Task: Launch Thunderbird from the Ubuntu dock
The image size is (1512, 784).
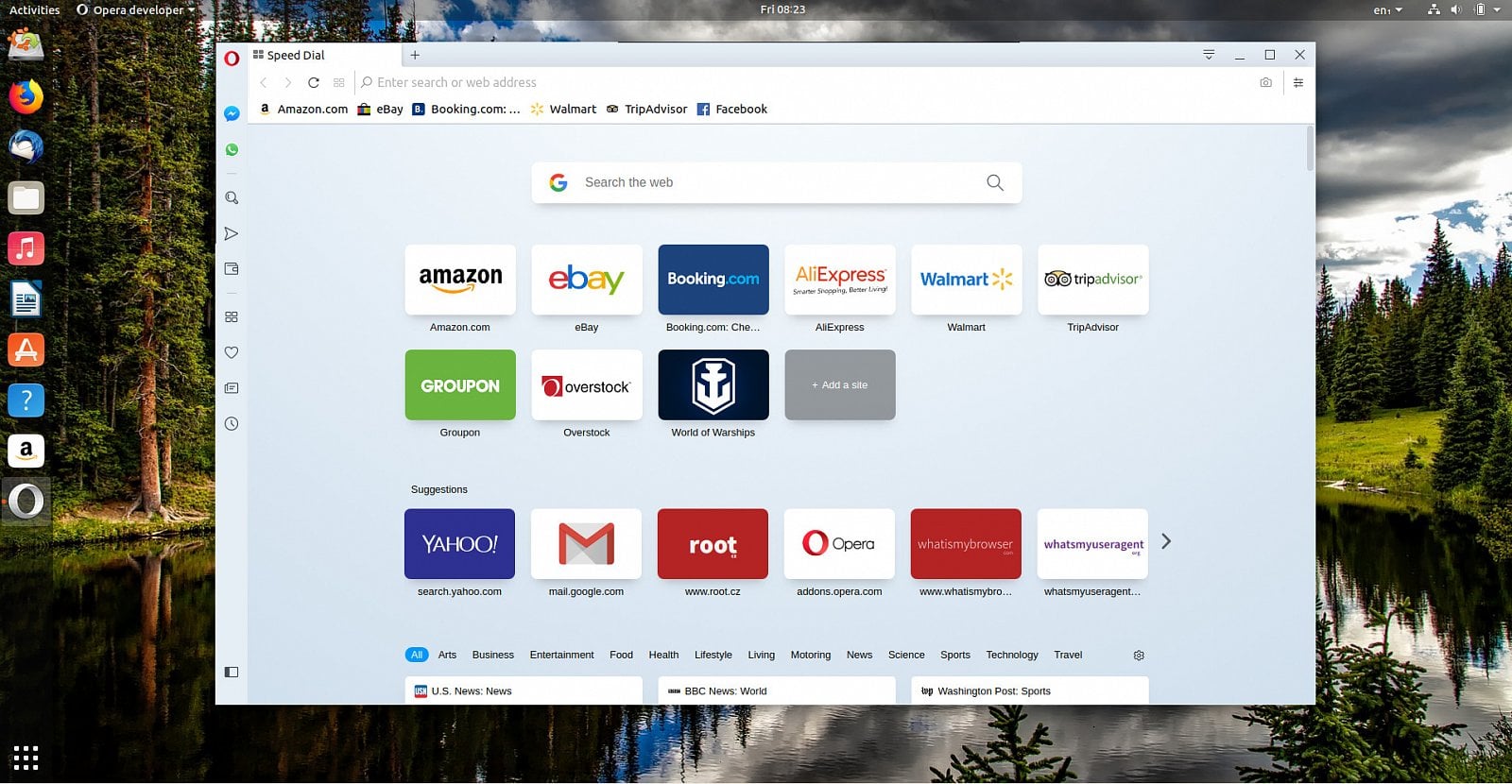Action: [x=26, y=147]
